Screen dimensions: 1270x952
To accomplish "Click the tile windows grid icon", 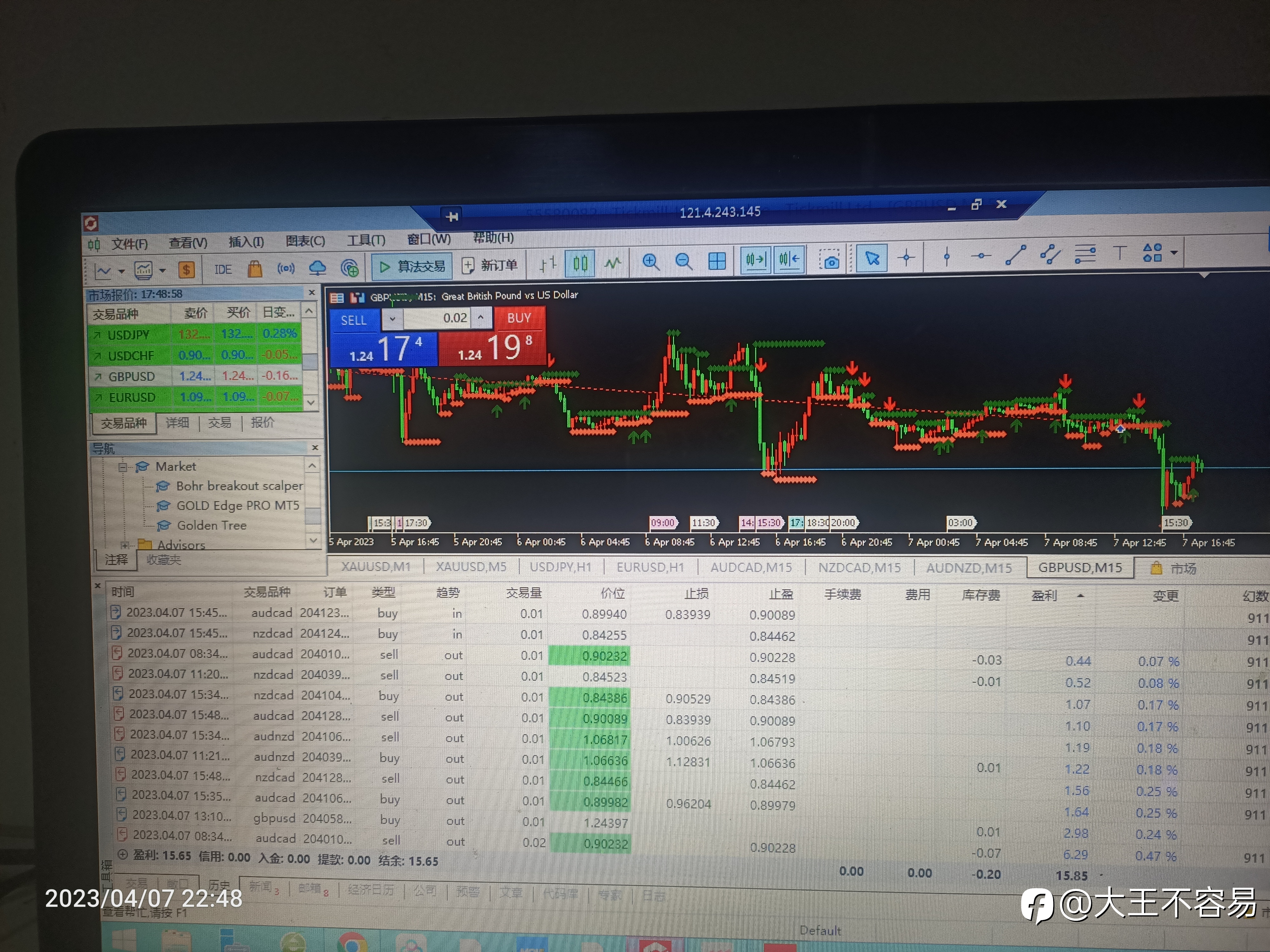I will [717, 261].
